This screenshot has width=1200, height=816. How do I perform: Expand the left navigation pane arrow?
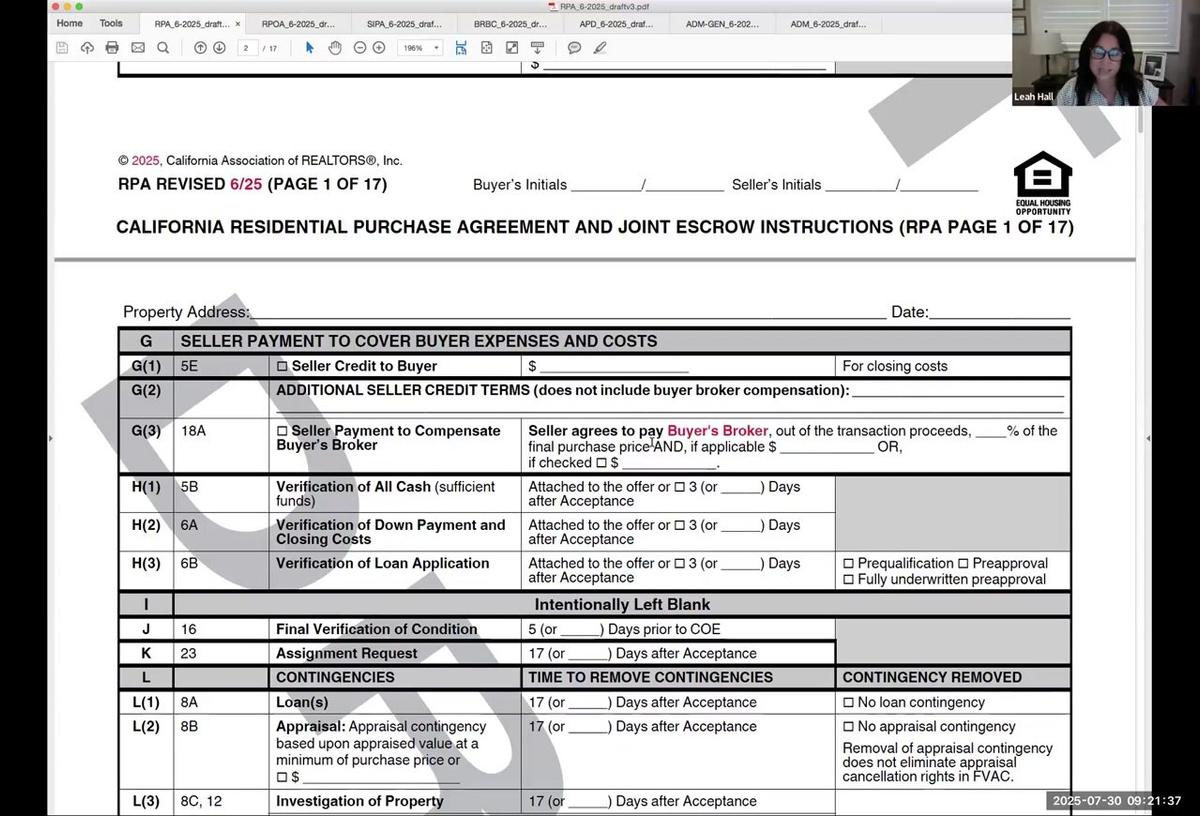click(x=50, y=438)
